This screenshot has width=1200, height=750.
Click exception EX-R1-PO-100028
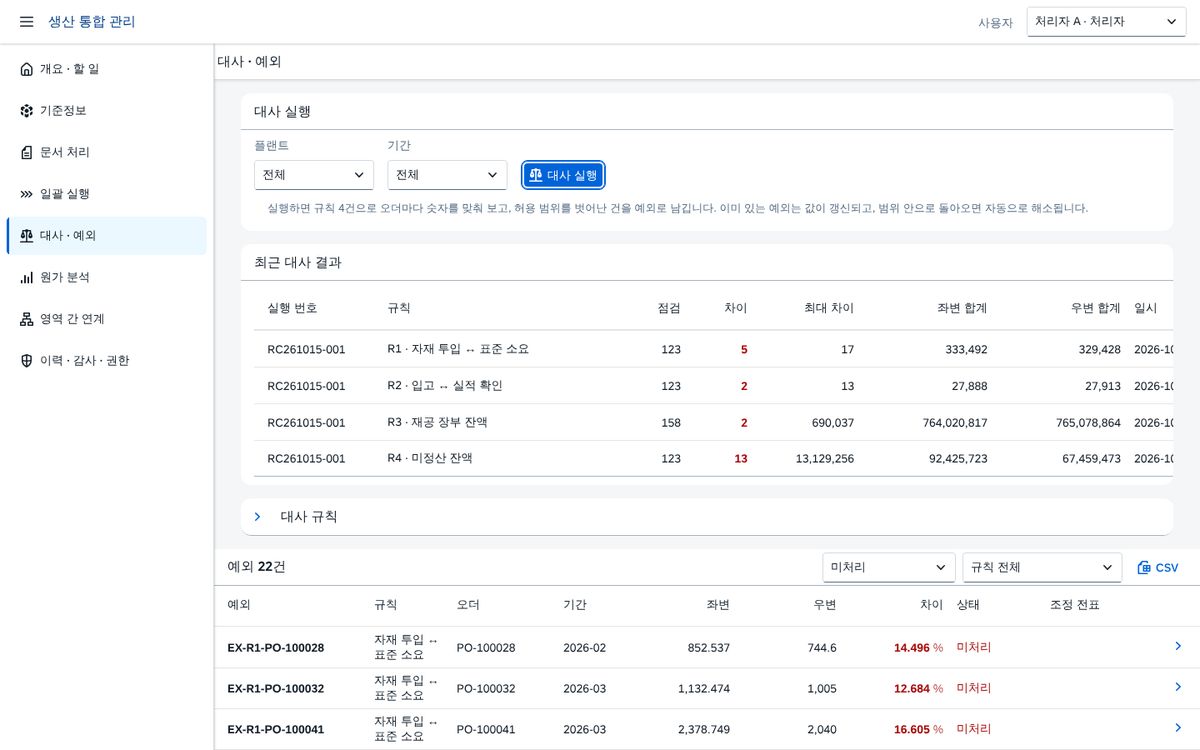pos(276,648)
